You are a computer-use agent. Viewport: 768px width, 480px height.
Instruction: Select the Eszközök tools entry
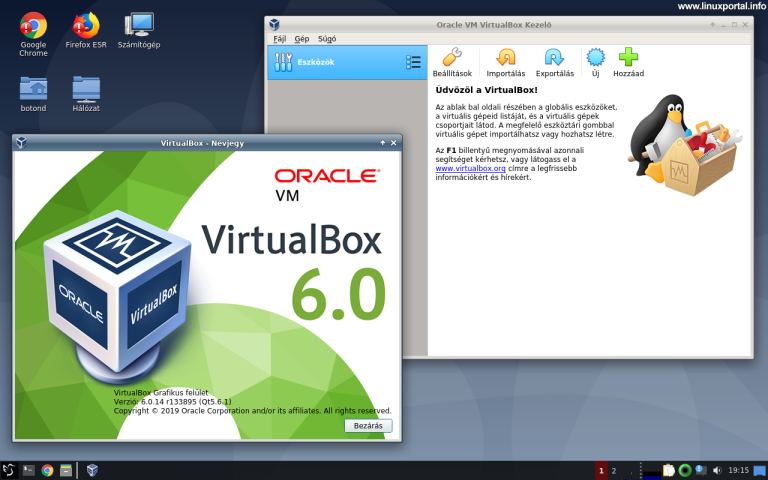(x=347, y=62)
